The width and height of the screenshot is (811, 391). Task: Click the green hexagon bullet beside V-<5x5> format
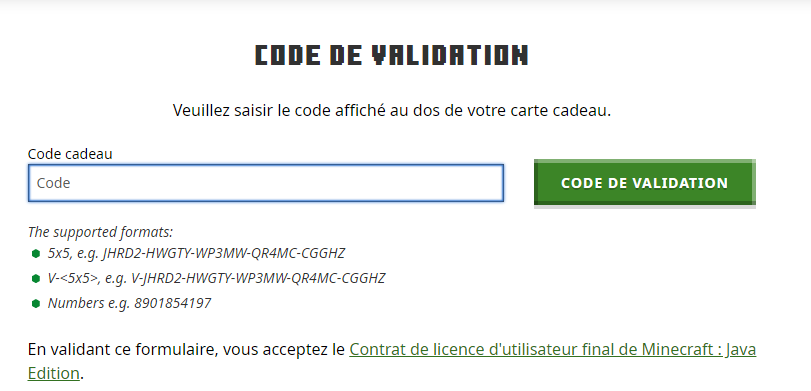[x=36, y=278]
